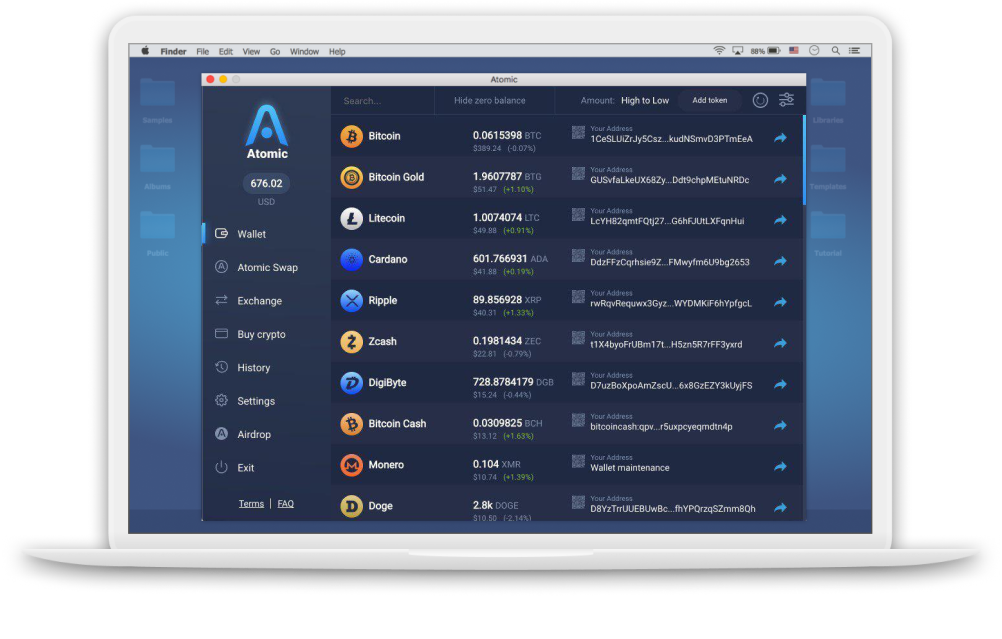
Task: Click the Doge coin icon
Action: tap(351, 506)
